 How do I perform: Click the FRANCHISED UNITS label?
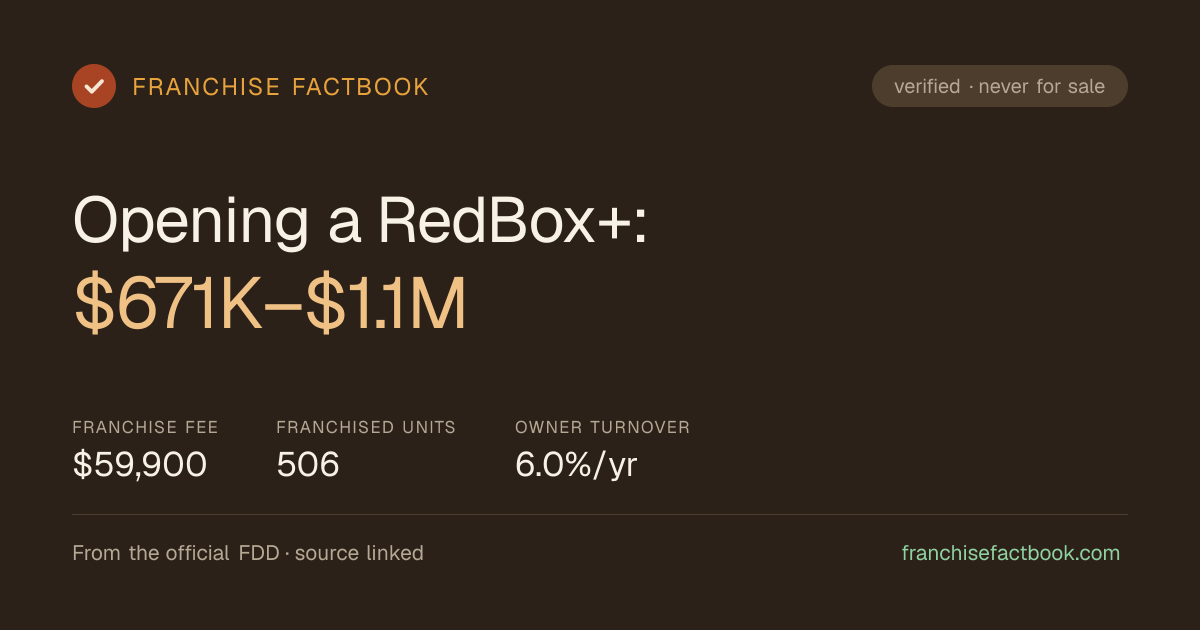(366, 427)
